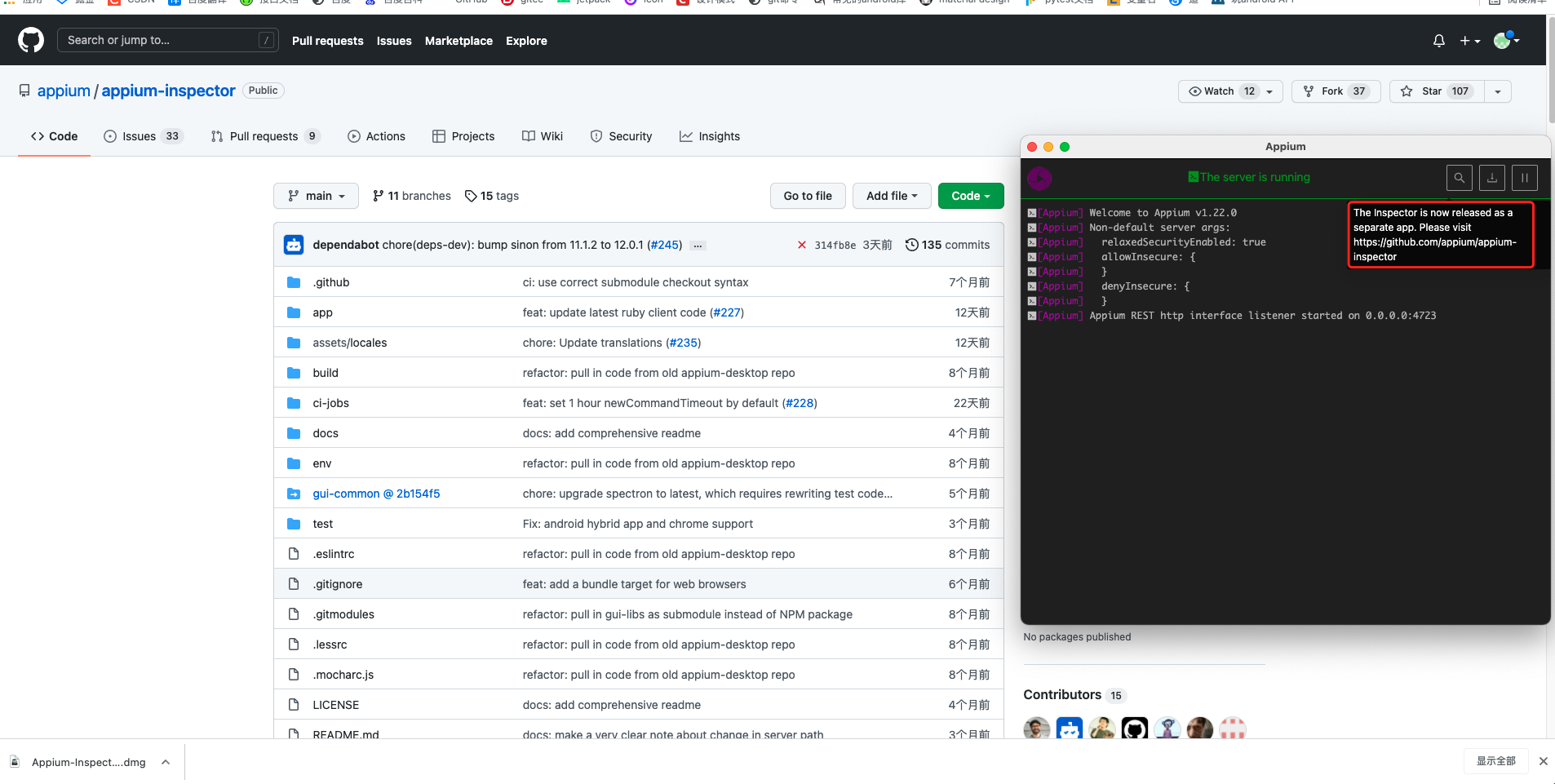This screenshot has height=784, width=1555.
Task: Open the user avatar menu
Action: pos(1506,40)
